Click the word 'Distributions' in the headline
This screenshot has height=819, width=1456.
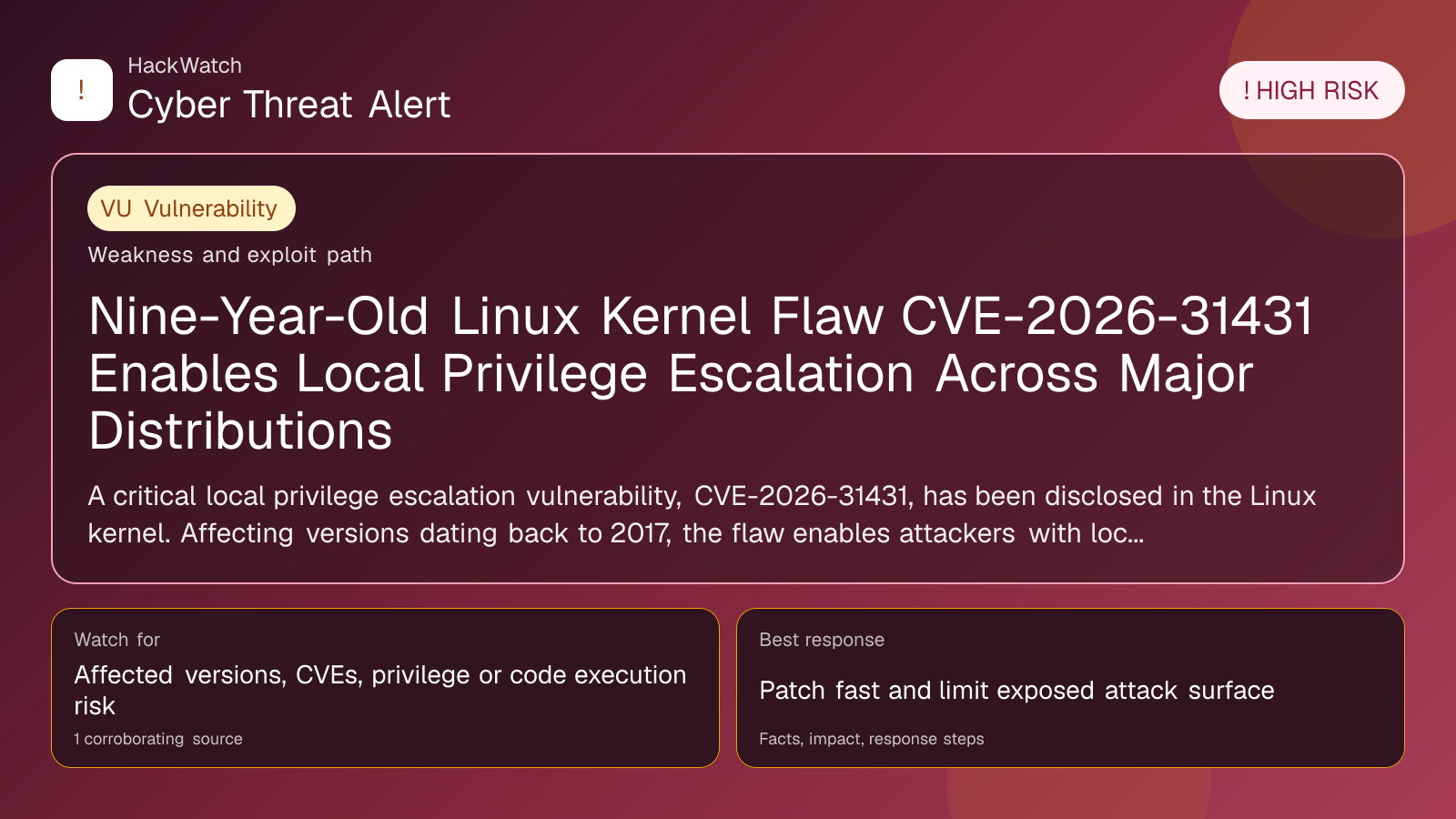[x=240, y=430]
